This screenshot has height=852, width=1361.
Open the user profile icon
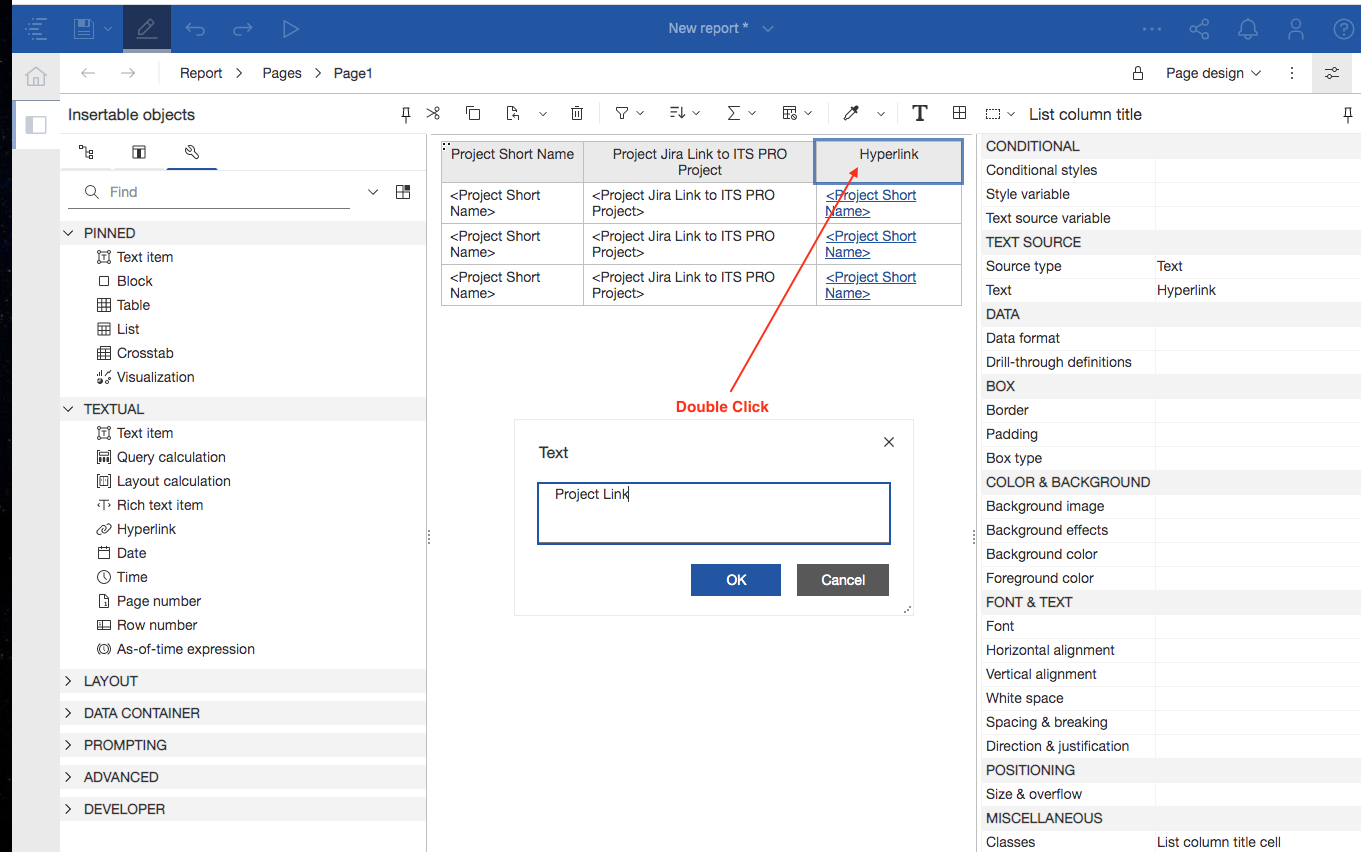(x=1296, y=29)
